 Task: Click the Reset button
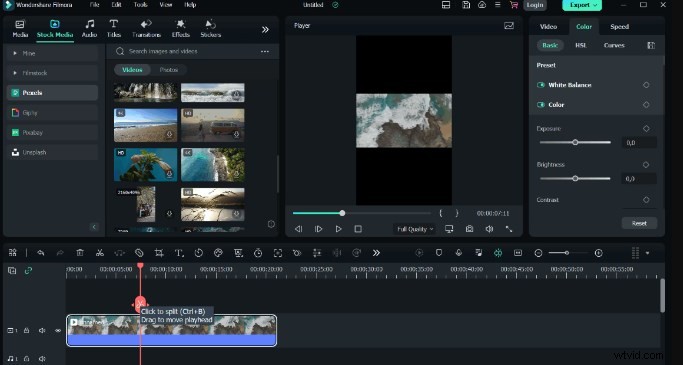pos(639,223)
